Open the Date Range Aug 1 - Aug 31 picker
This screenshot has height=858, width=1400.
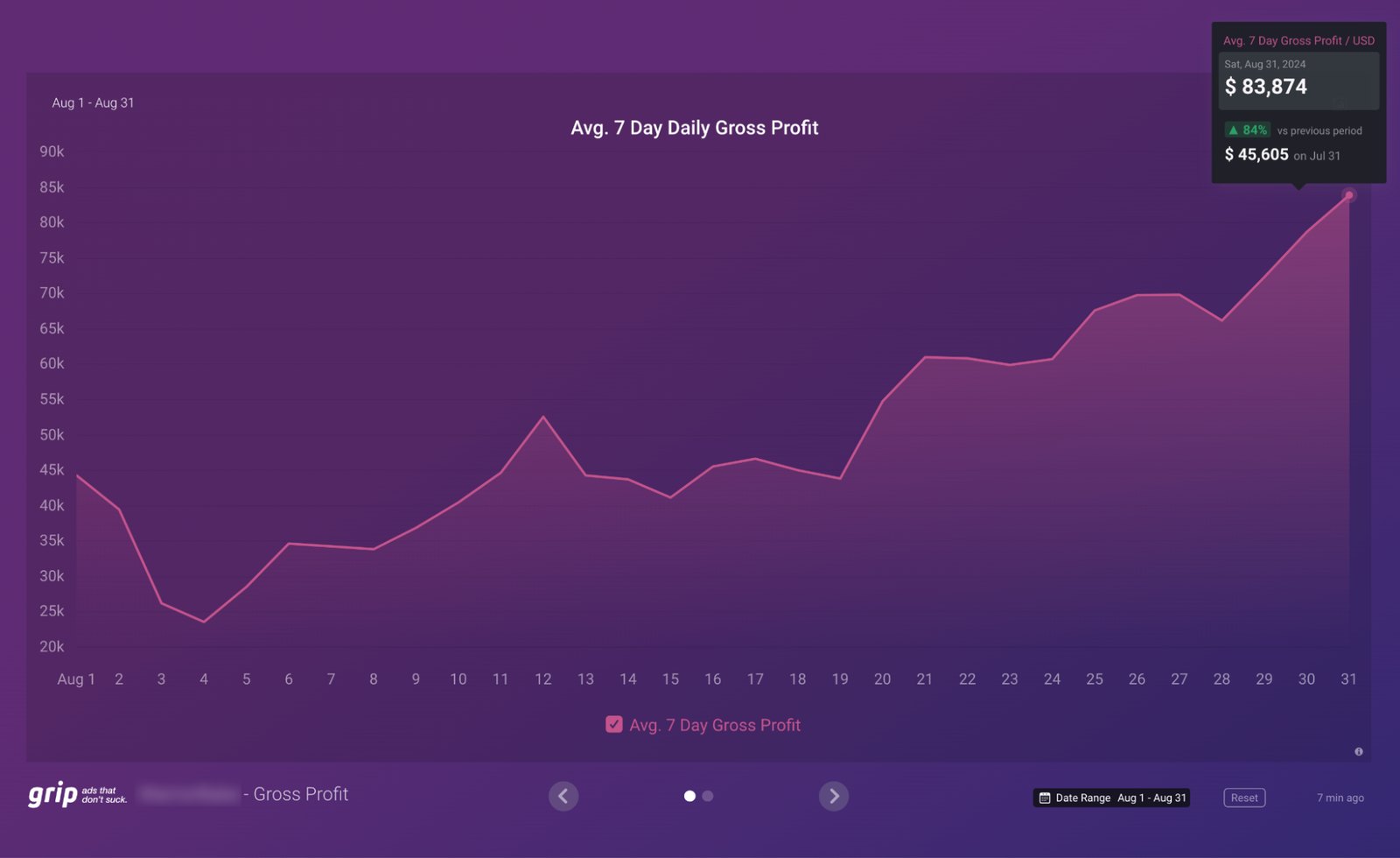coord(1111,798)
